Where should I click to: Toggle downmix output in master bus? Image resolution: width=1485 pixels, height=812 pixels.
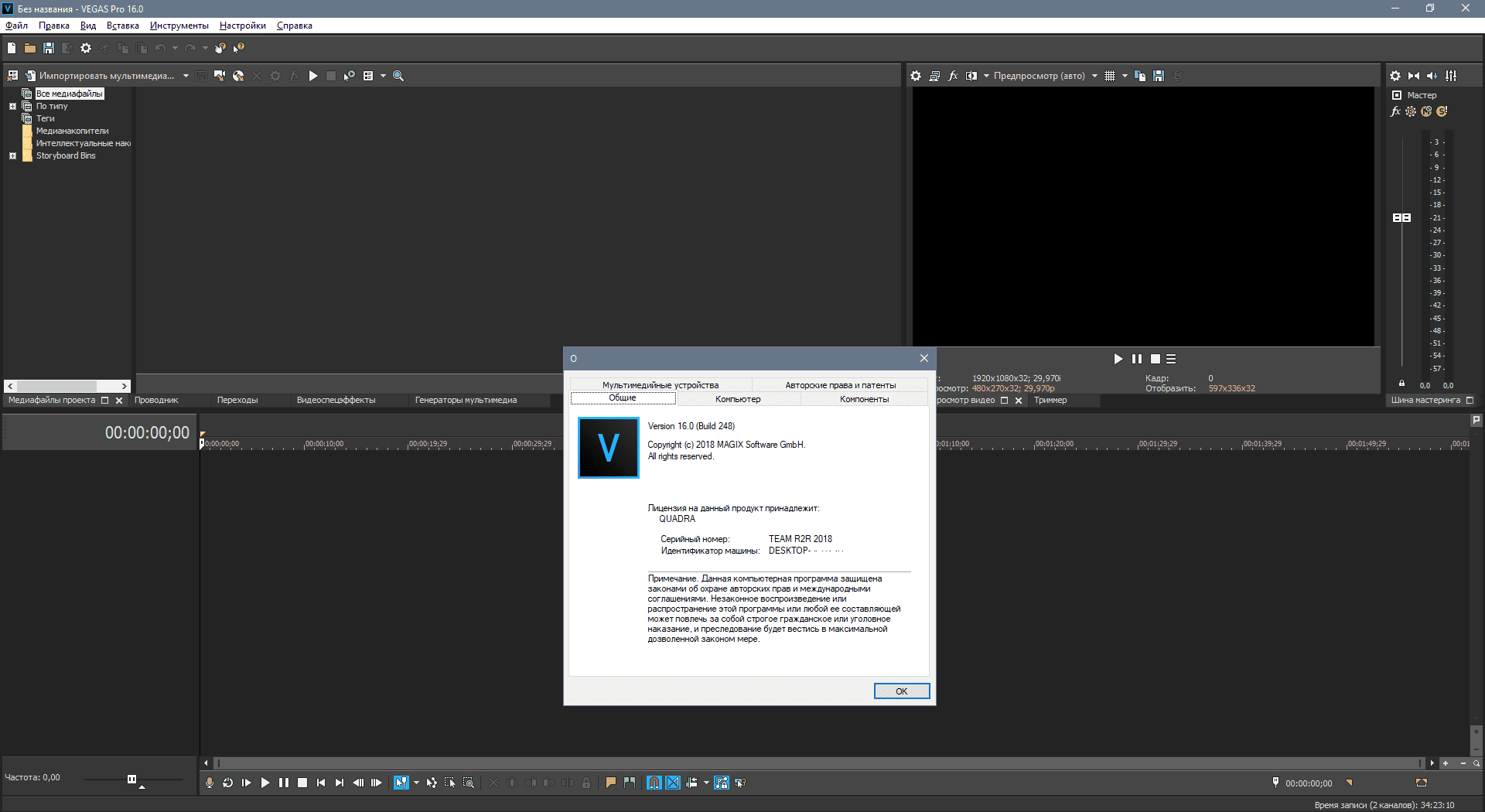click(1414, 76)
